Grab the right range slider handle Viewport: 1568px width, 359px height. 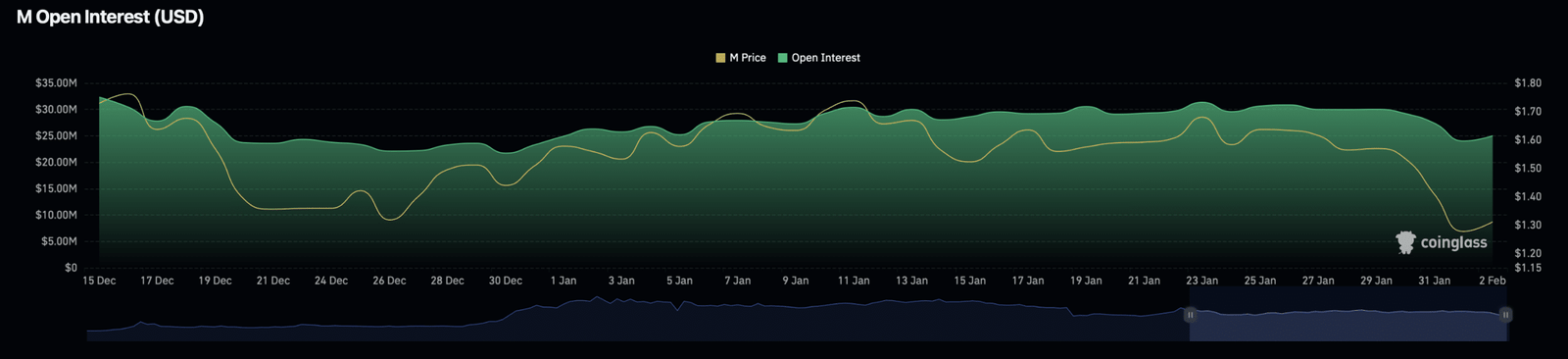1506,315
